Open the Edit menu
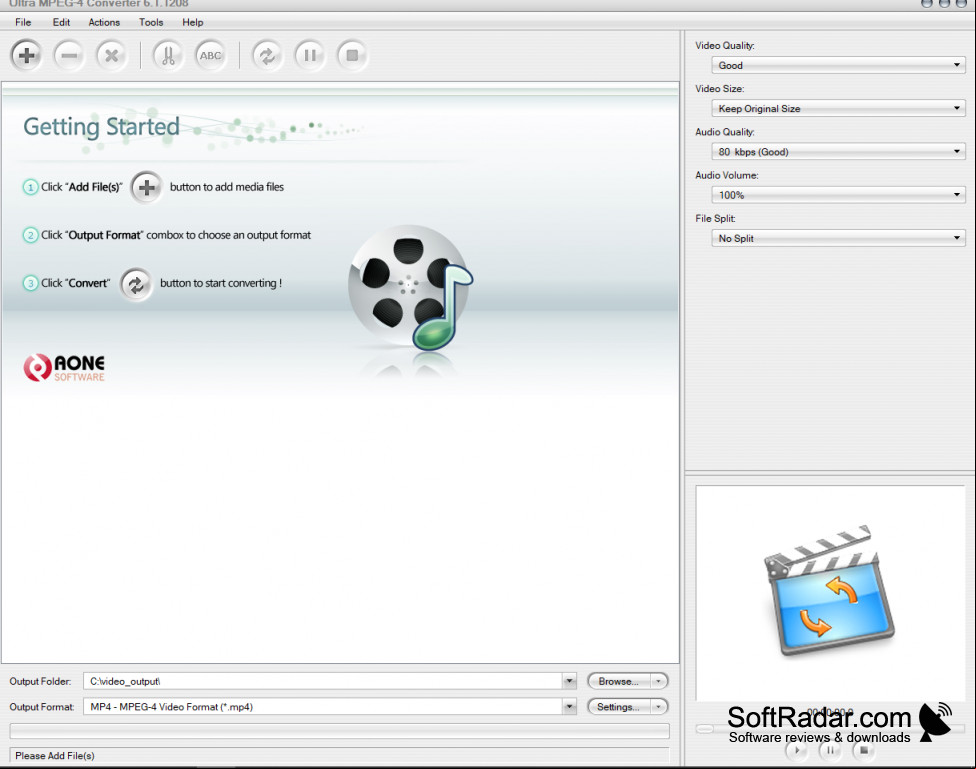Viewport: 976px width, 769px height. 61,22
